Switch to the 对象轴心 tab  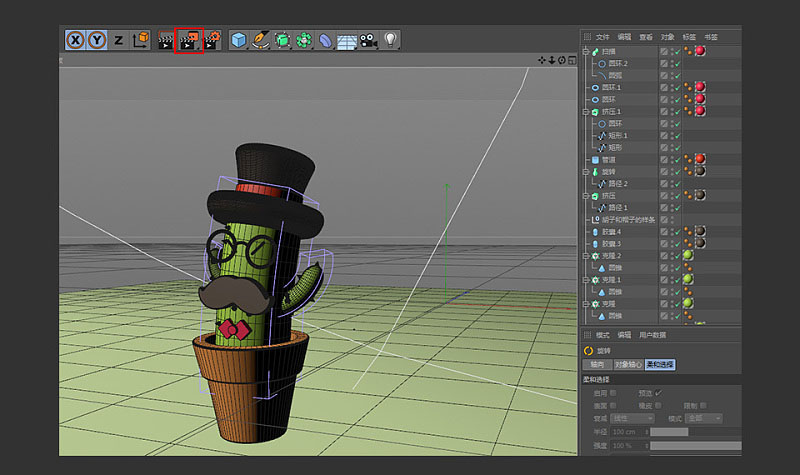[627, 364]
